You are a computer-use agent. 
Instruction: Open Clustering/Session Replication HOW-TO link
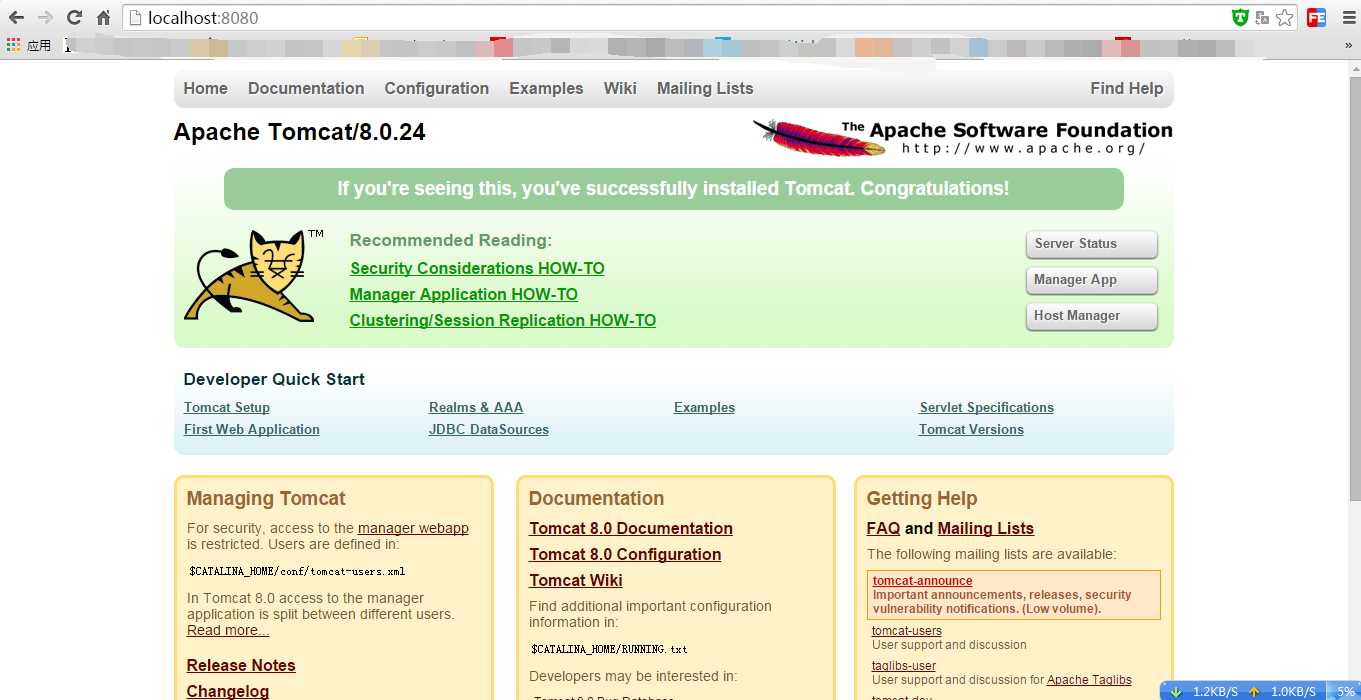click(x=503, y=320)
